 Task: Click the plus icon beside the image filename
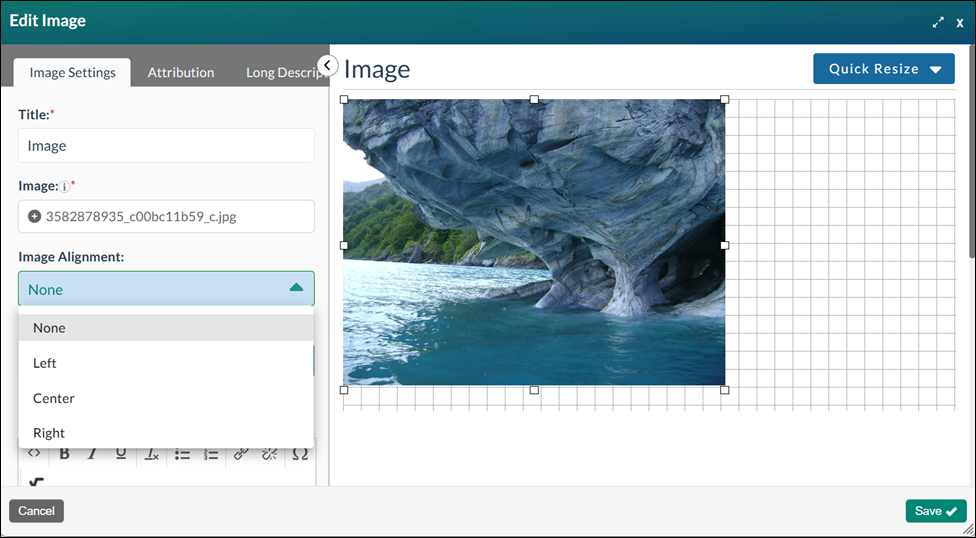tap(34, 217)
